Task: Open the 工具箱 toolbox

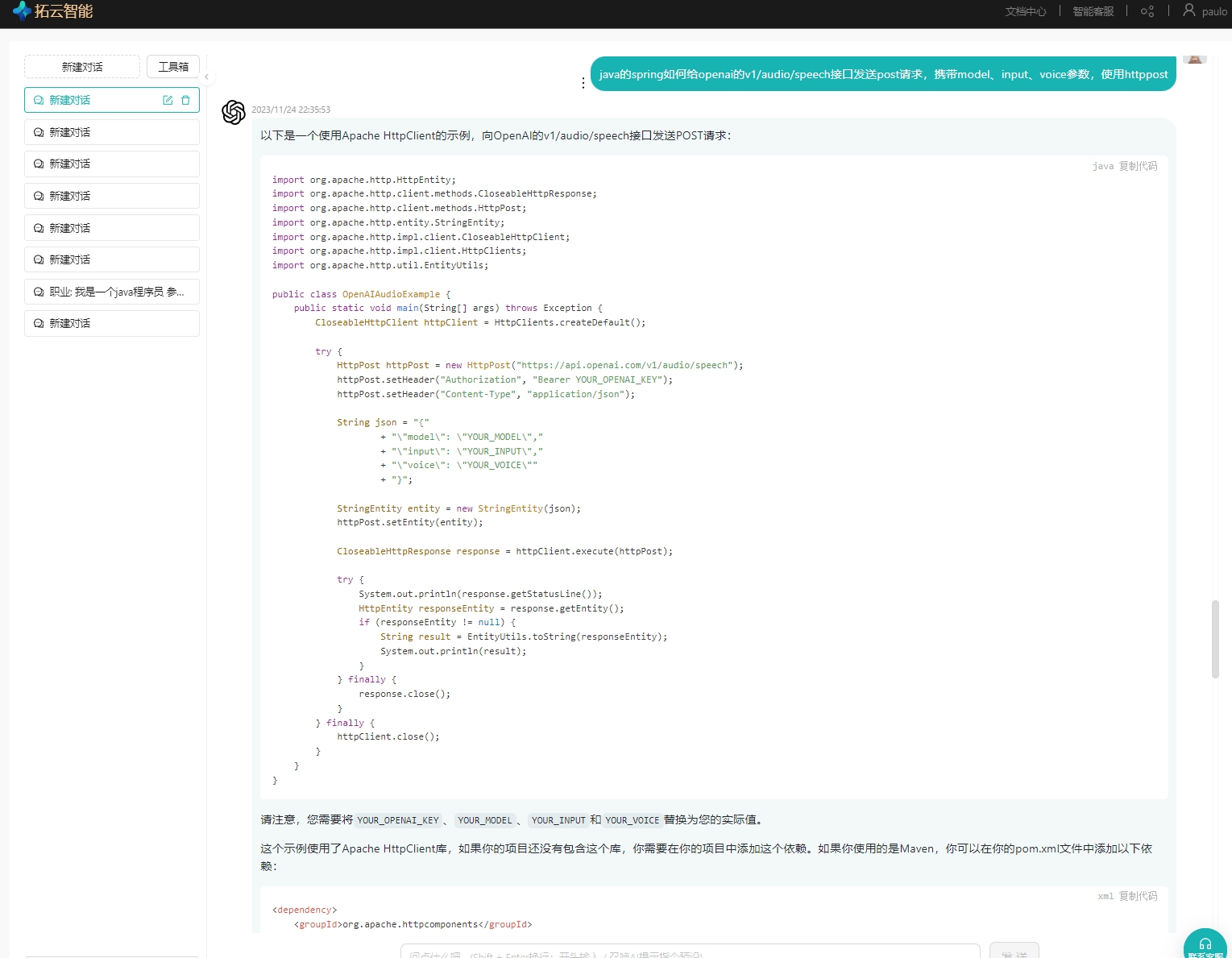Action: point(173,67)
